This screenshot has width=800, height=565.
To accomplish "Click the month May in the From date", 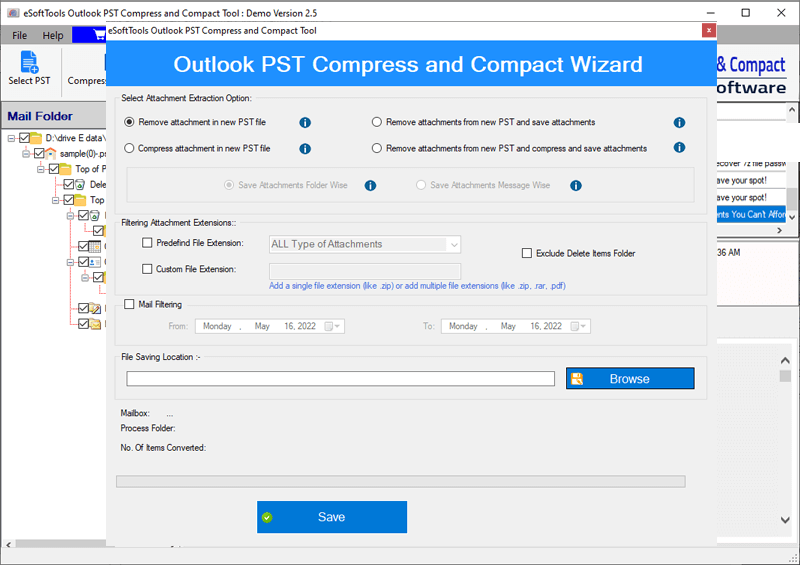I will [x=262, y=326].
